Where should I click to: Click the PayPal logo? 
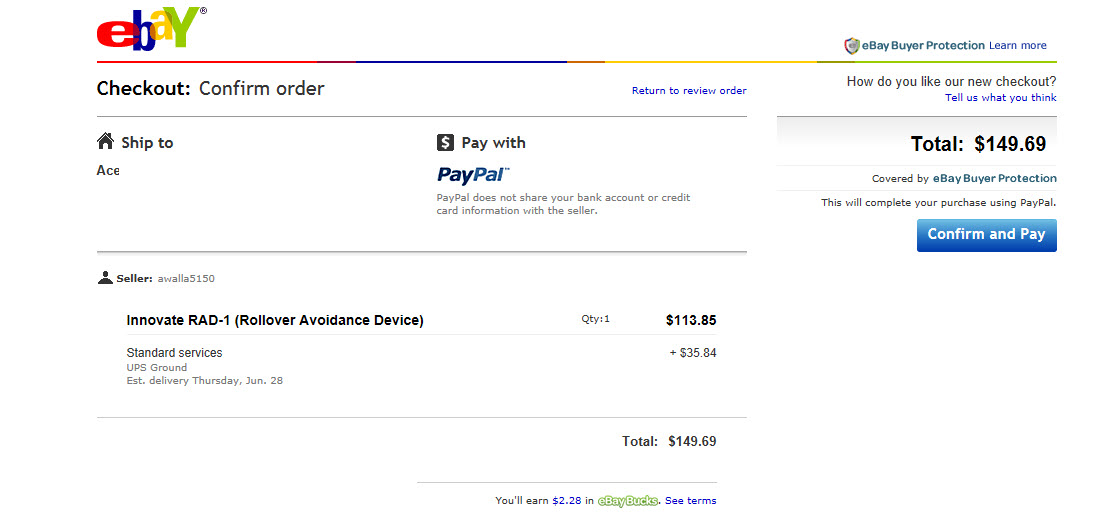(473, 175)
